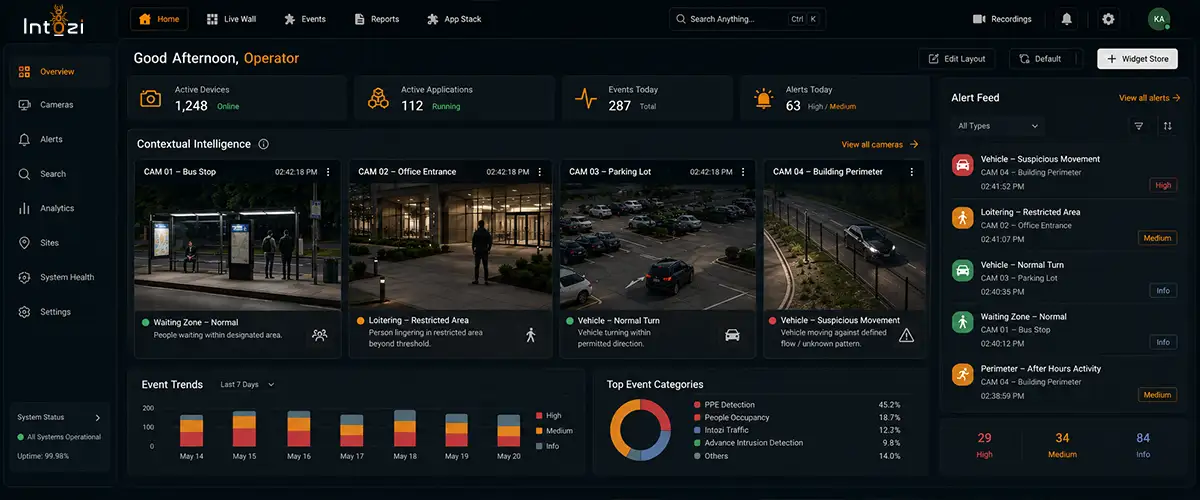The width and height of the screenshot is (1200, 500).
Task: Open the alert feed filter icon
Action: pyautogui.click(x=1138, y=126)
